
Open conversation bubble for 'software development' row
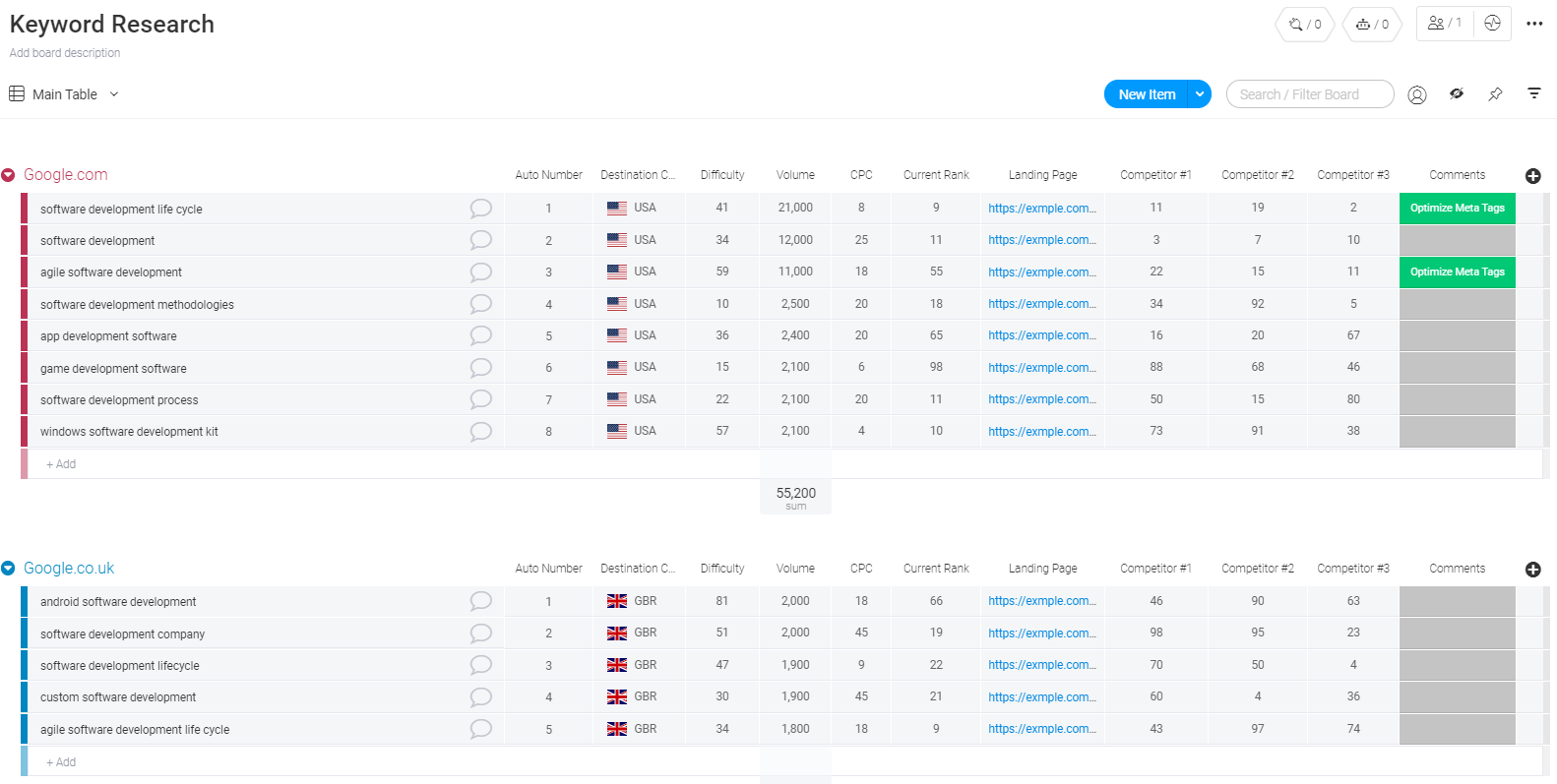pyautogui.click(x=480, y=240)
